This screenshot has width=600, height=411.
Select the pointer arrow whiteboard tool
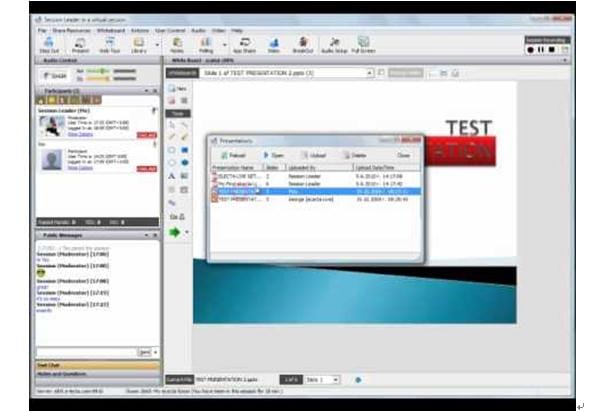172,125
